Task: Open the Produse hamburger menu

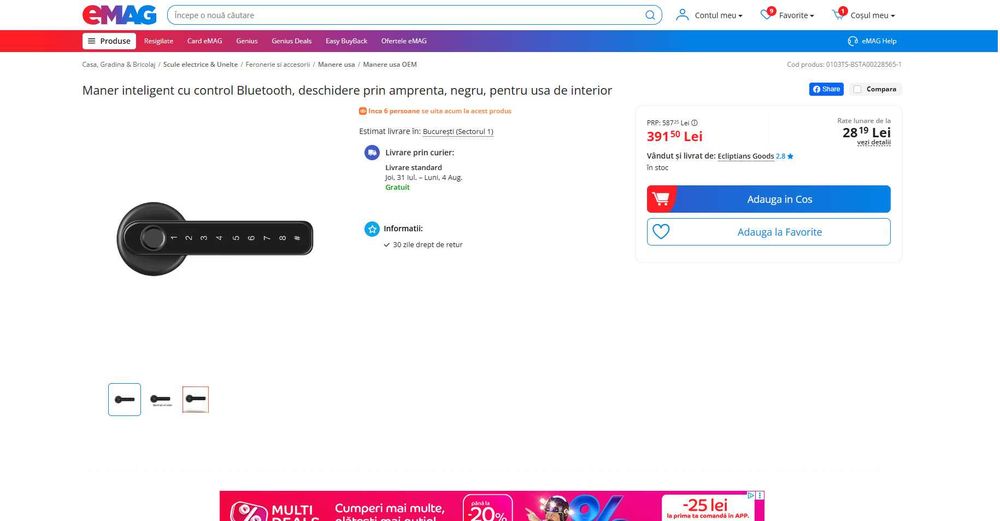Action: tap(109, 41)
